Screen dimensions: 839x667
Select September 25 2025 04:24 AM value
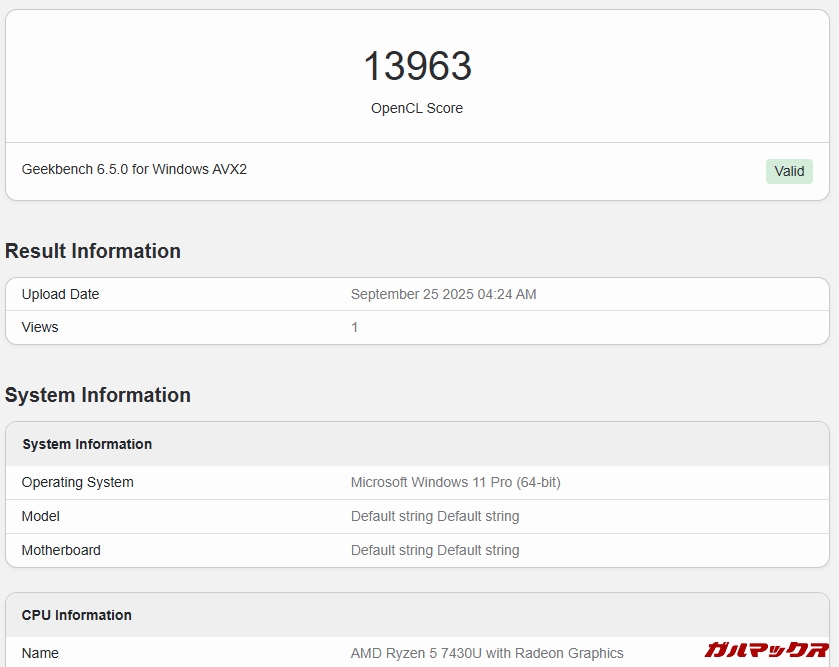tap(444, 294)
